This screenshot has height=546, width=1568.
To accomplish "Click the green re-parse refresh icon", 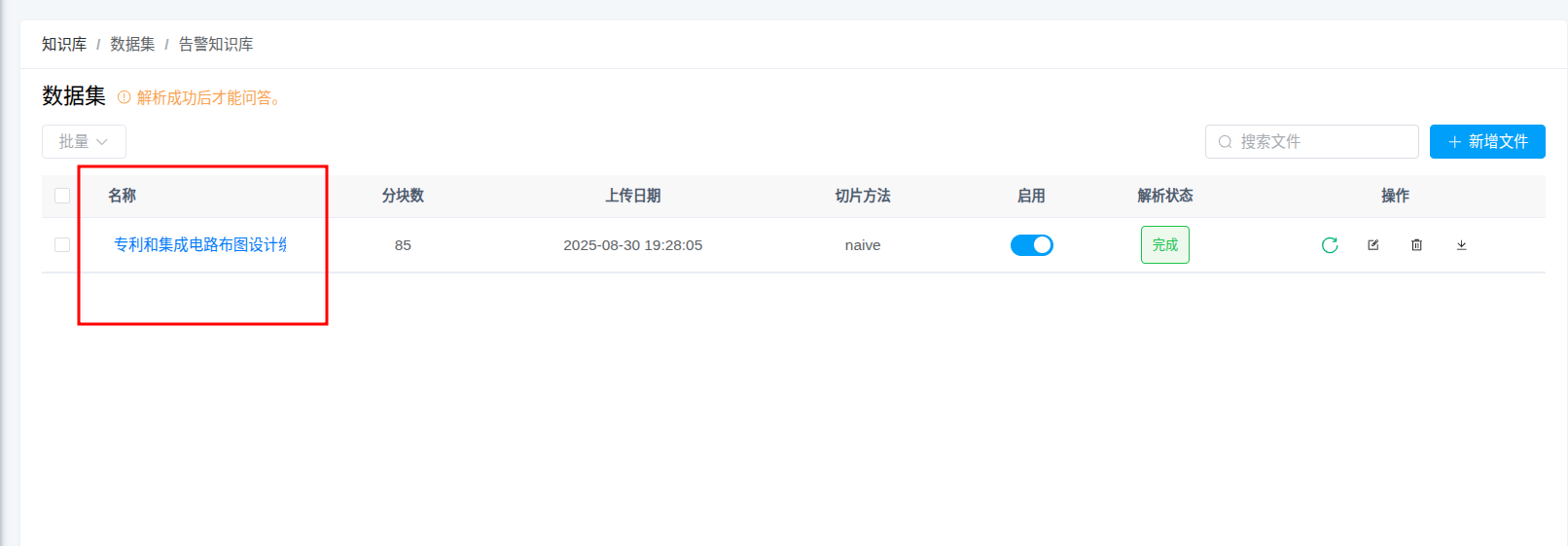I will click(x=1330, y=245).
